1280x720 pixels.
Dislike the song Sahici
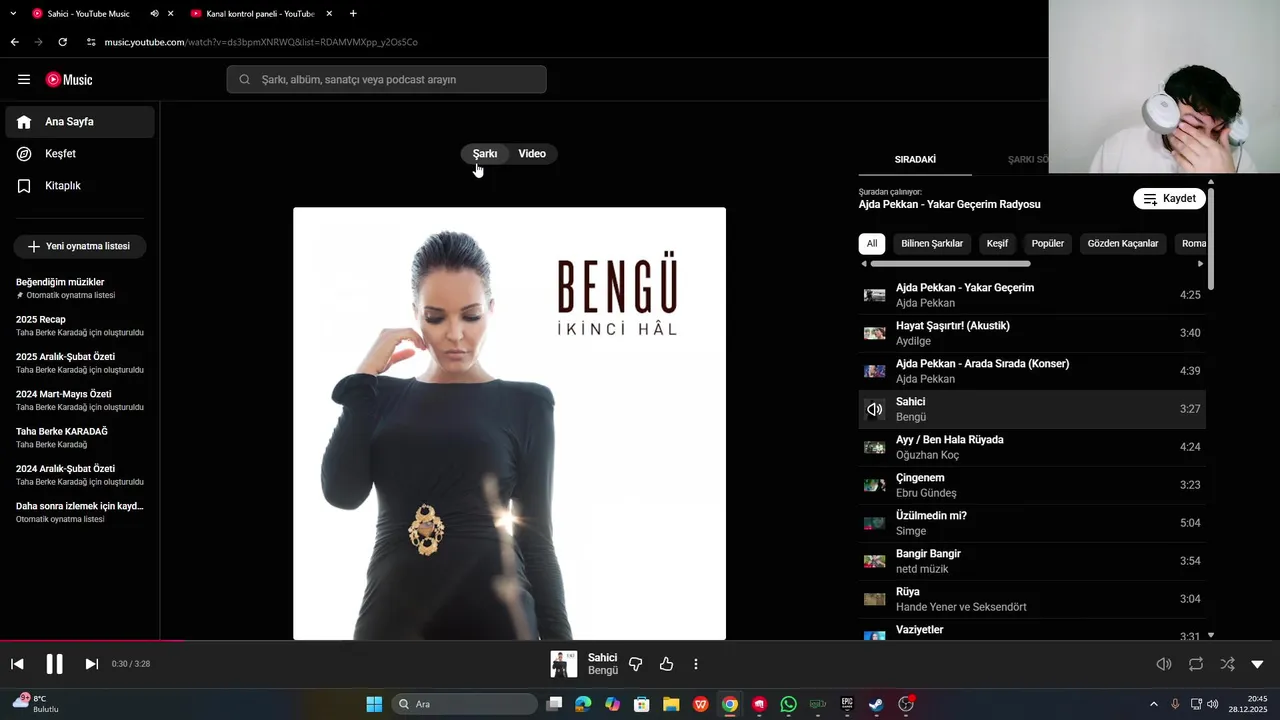[636, 664]
